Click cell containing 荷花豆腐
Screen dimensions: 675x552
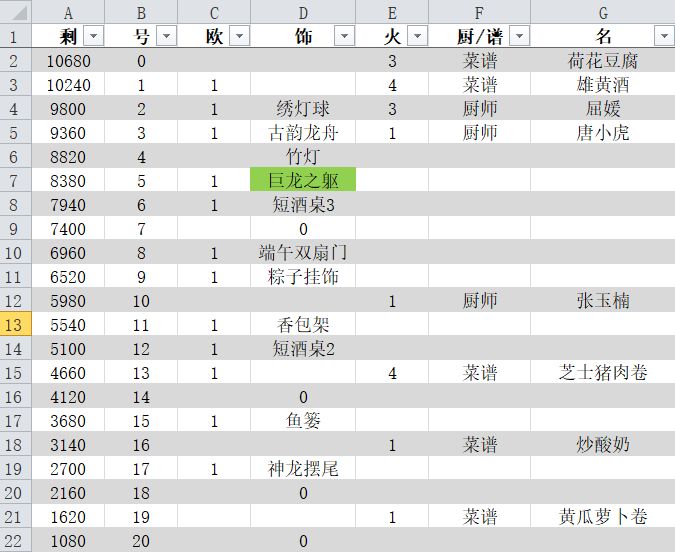click(603, 61)
